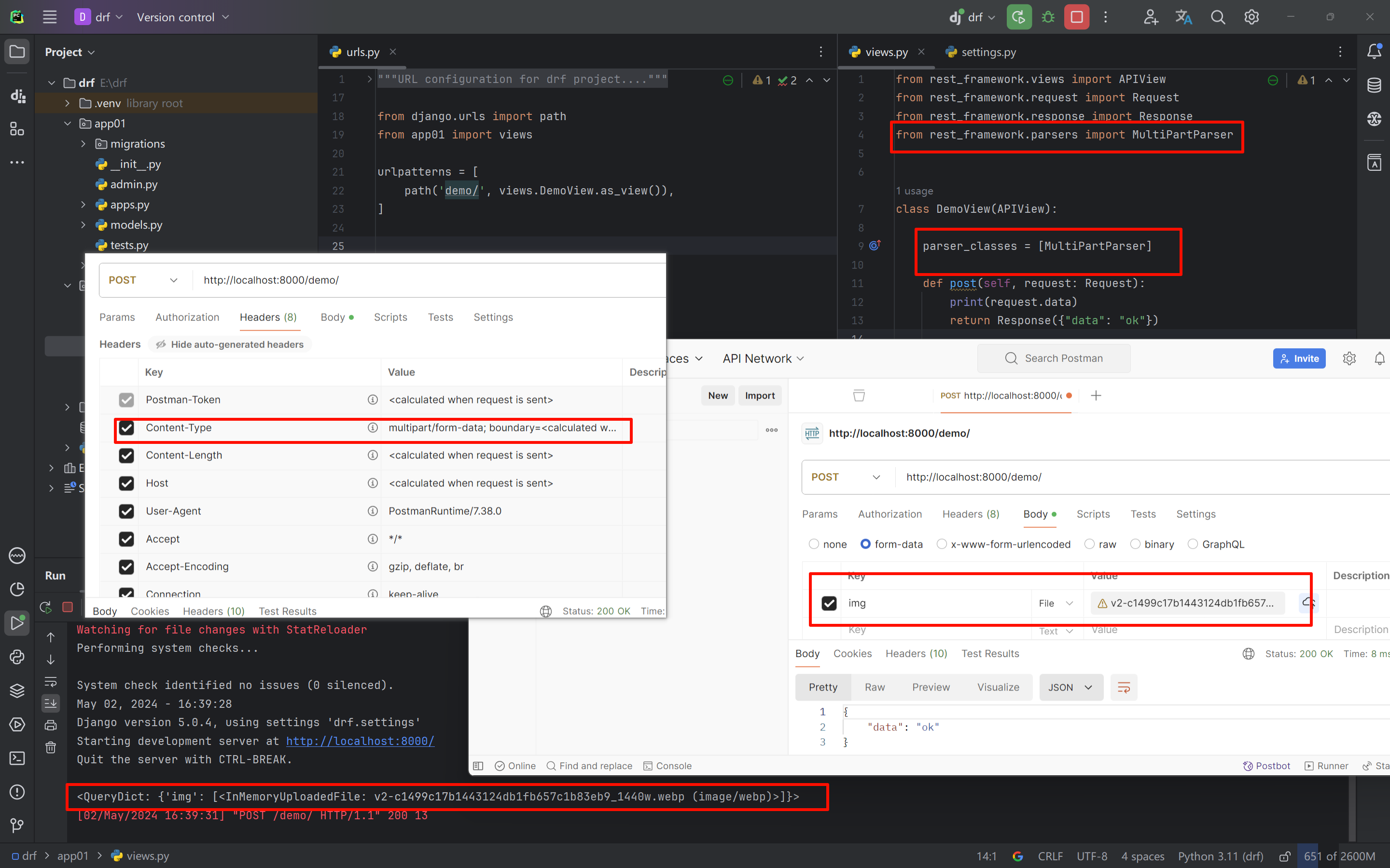Select the raw body radio button
Image resolution: width=1390 pixels, height=868 pixels.
click(x=1089, y=544)
